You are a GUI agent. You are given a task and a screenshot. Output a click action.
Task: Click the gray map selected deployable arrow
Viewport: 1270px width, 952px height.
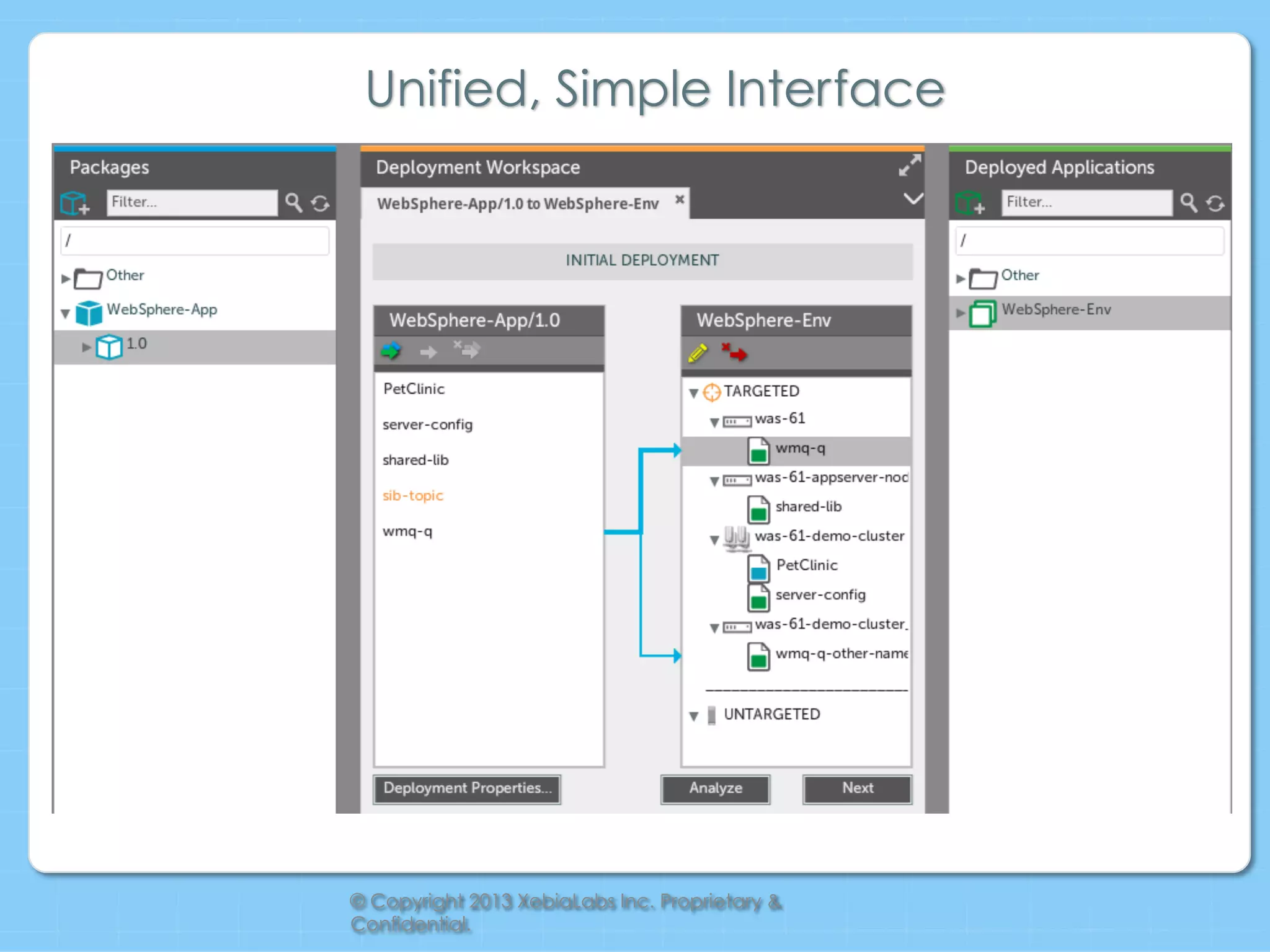click(429, 352)
